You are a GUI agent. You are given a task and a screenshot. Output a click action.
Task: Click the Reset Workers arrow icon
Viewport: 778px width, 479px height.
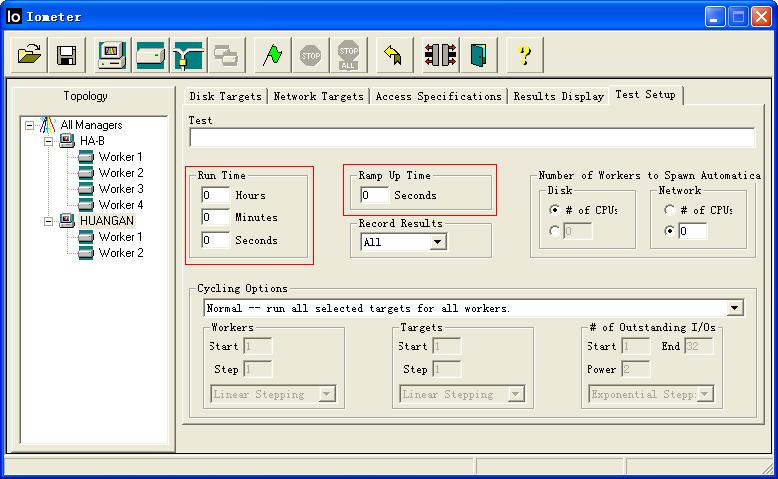point(393,55)
